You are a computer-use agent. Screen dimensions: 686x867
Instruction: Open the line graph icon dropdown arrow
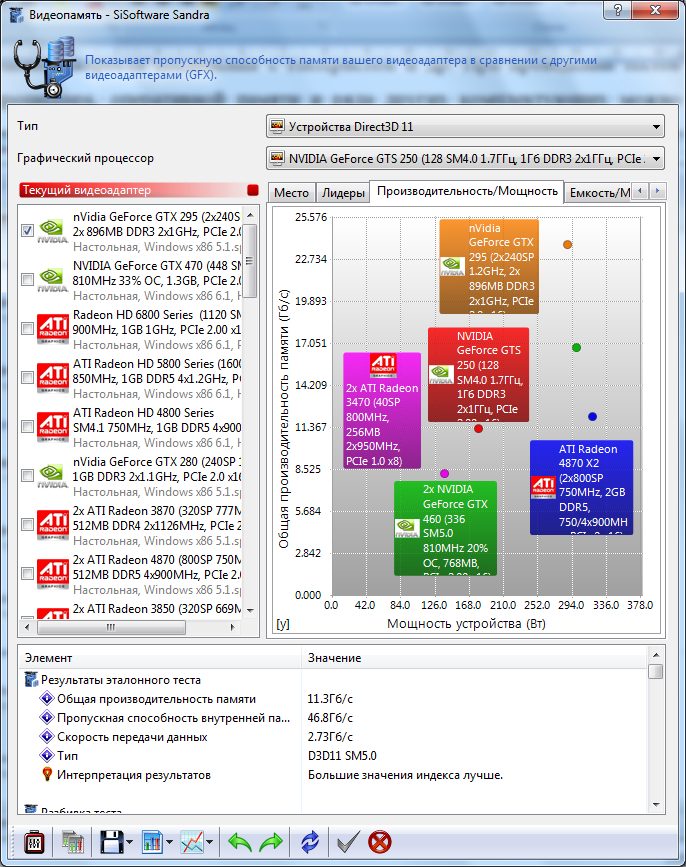(x=210, y=842)
